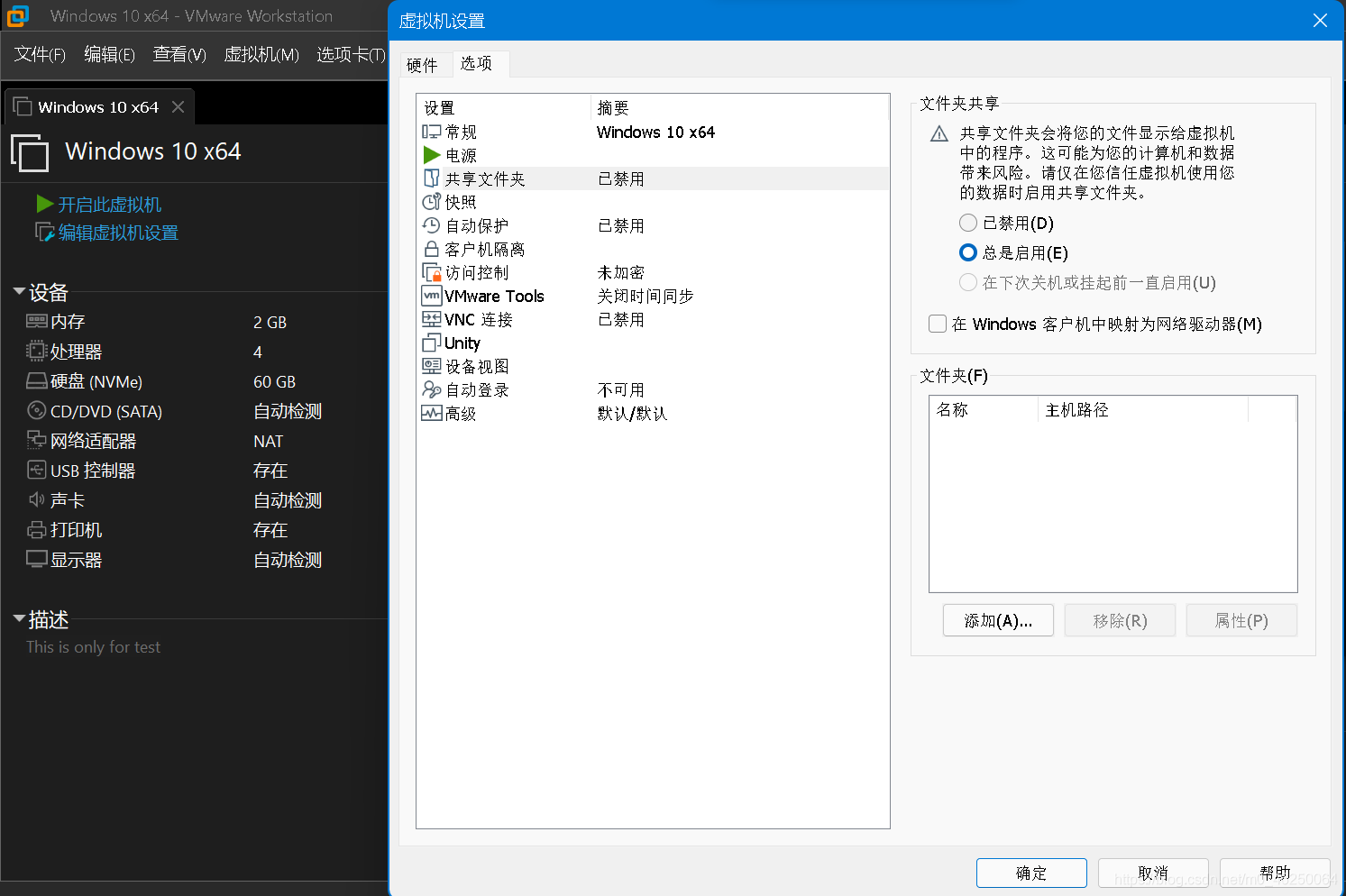Screen dimensions: 1346x896
Task: Click the 内存 (Memory) device icon
Action: click(x=36, y=321)
